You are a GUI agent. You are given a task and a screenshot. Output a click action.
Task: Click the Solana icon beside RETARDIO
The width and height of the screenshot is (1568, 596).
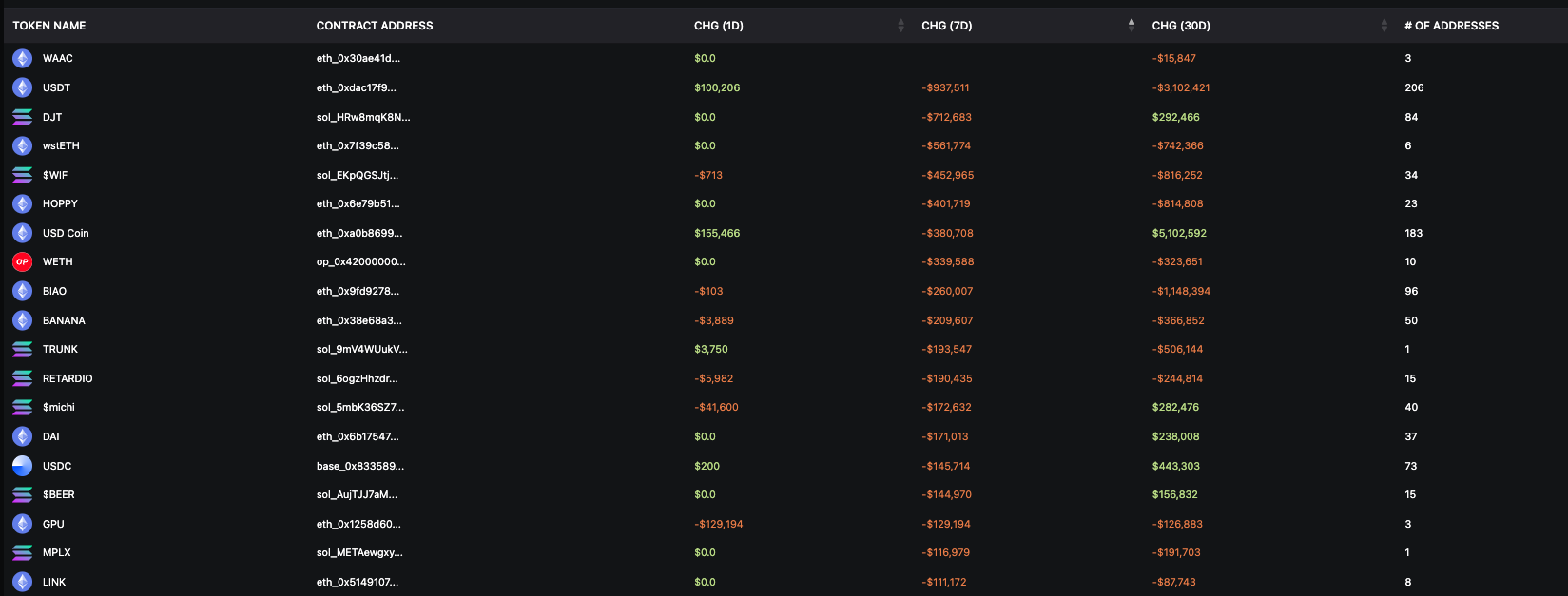pyautogui.click(x=22, y=378)
